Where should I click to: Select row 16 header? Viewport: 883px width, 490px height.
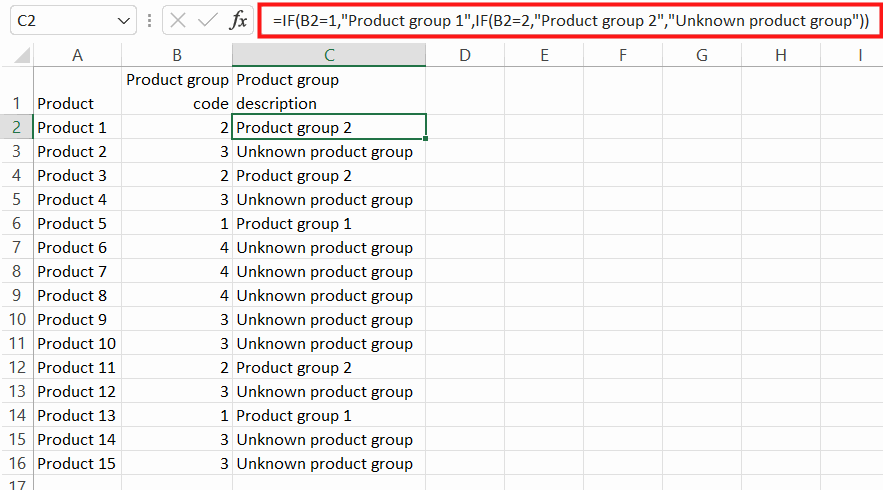17,463
